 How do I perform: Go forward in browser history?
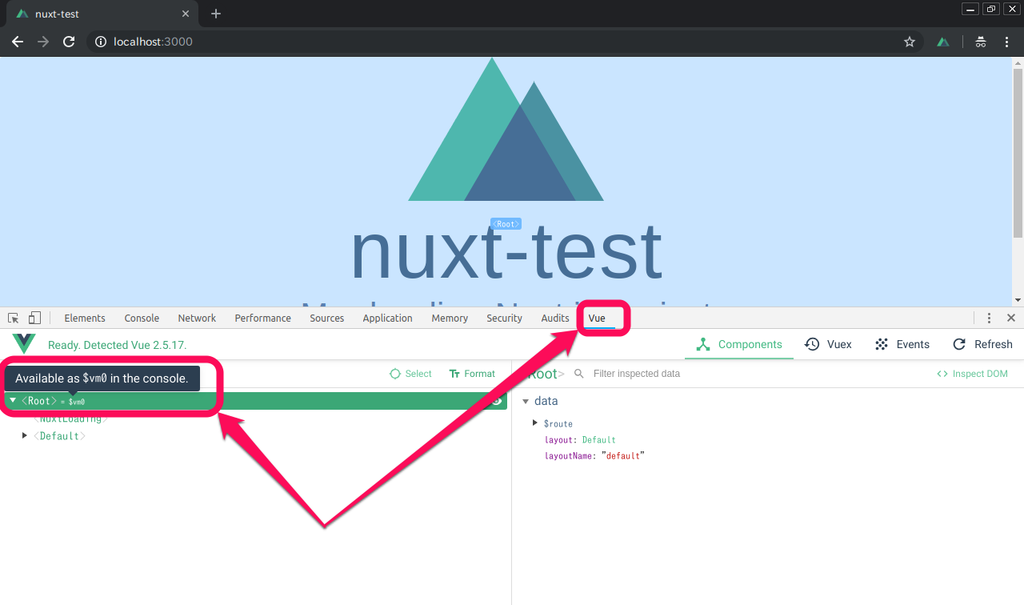pos(43,42)
